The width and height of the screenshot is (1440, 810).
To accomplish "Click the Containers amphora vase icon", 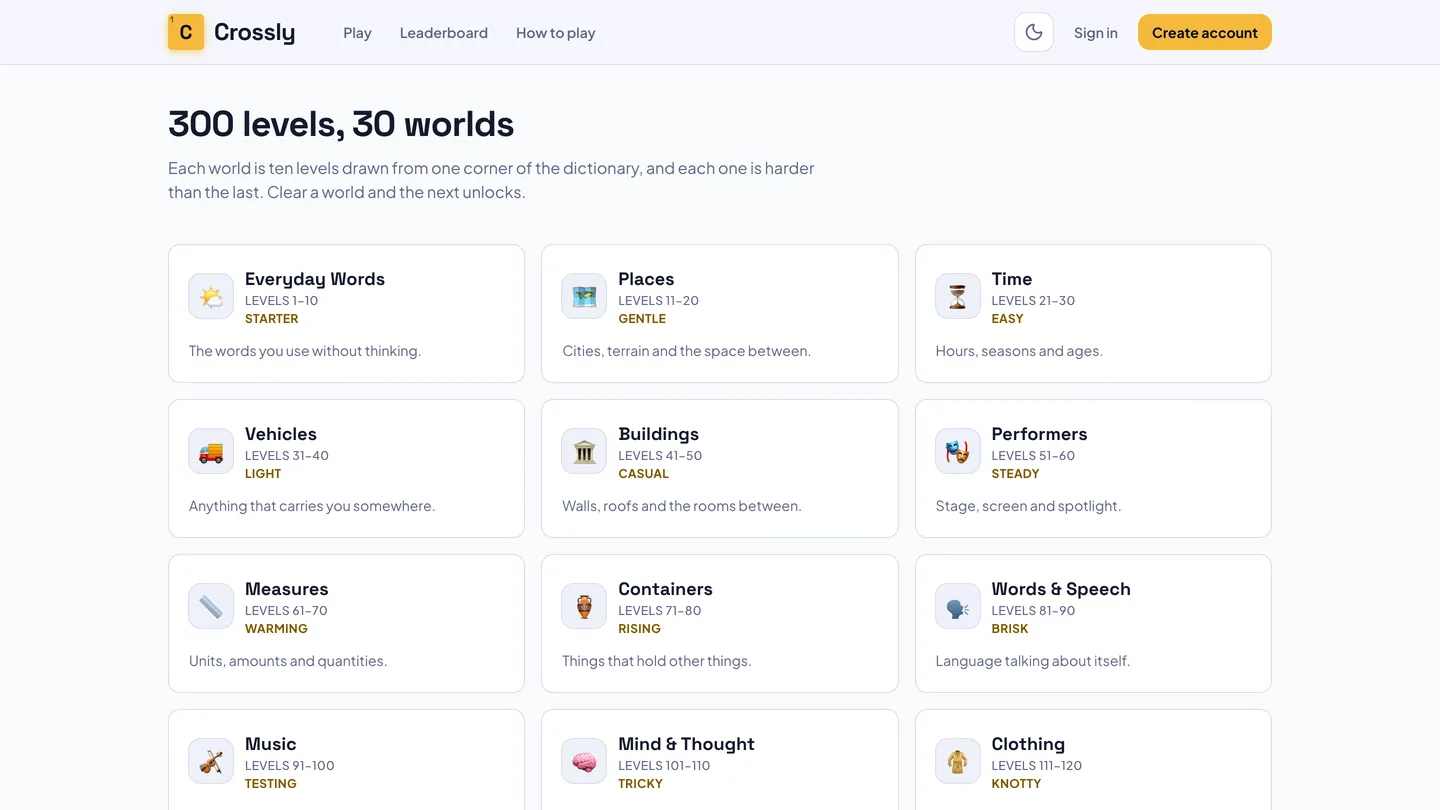I will point(584,607).
